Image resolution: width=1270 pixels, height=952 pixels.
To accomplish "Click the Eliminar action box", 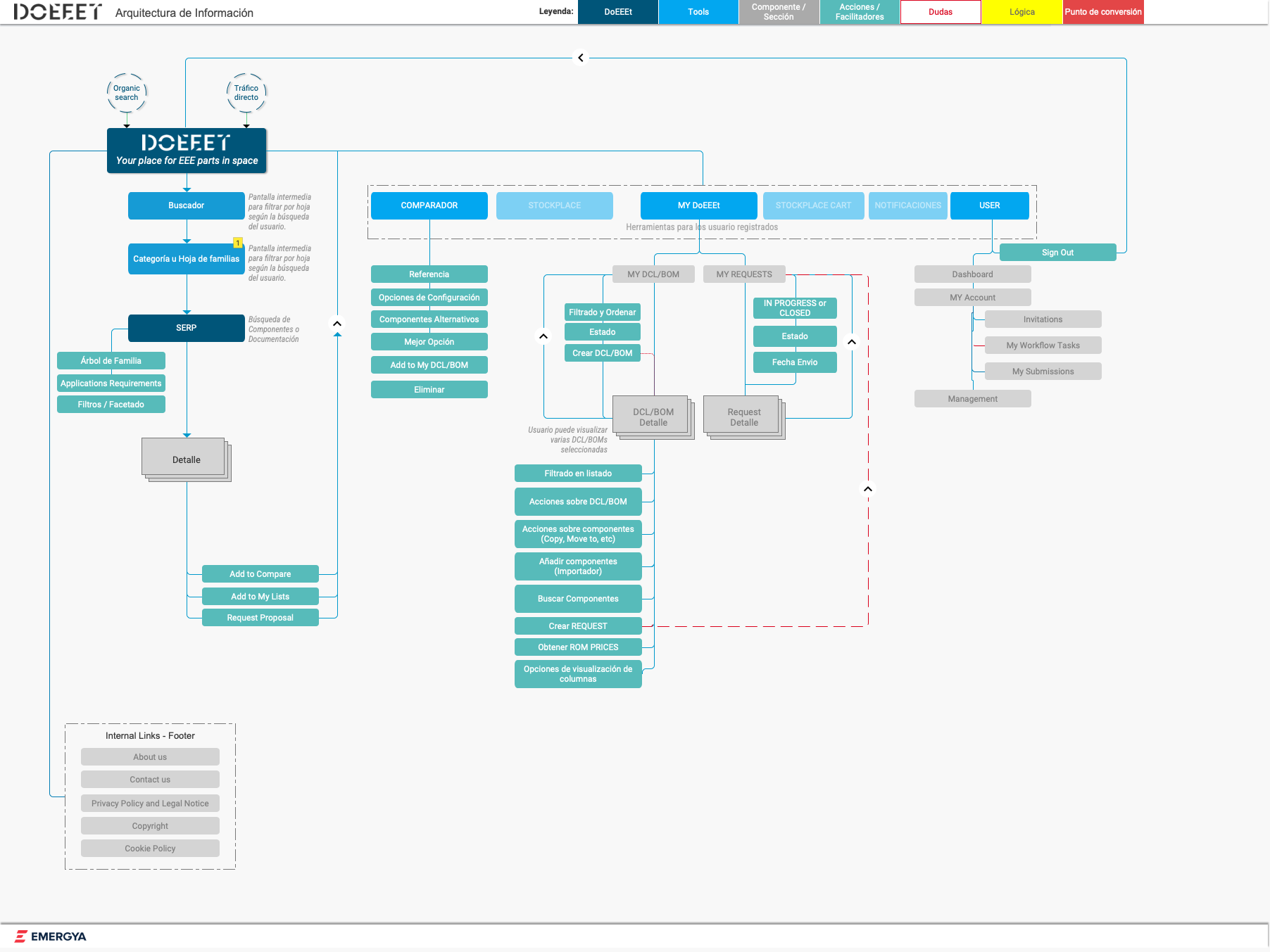I will tap(429, 390).
